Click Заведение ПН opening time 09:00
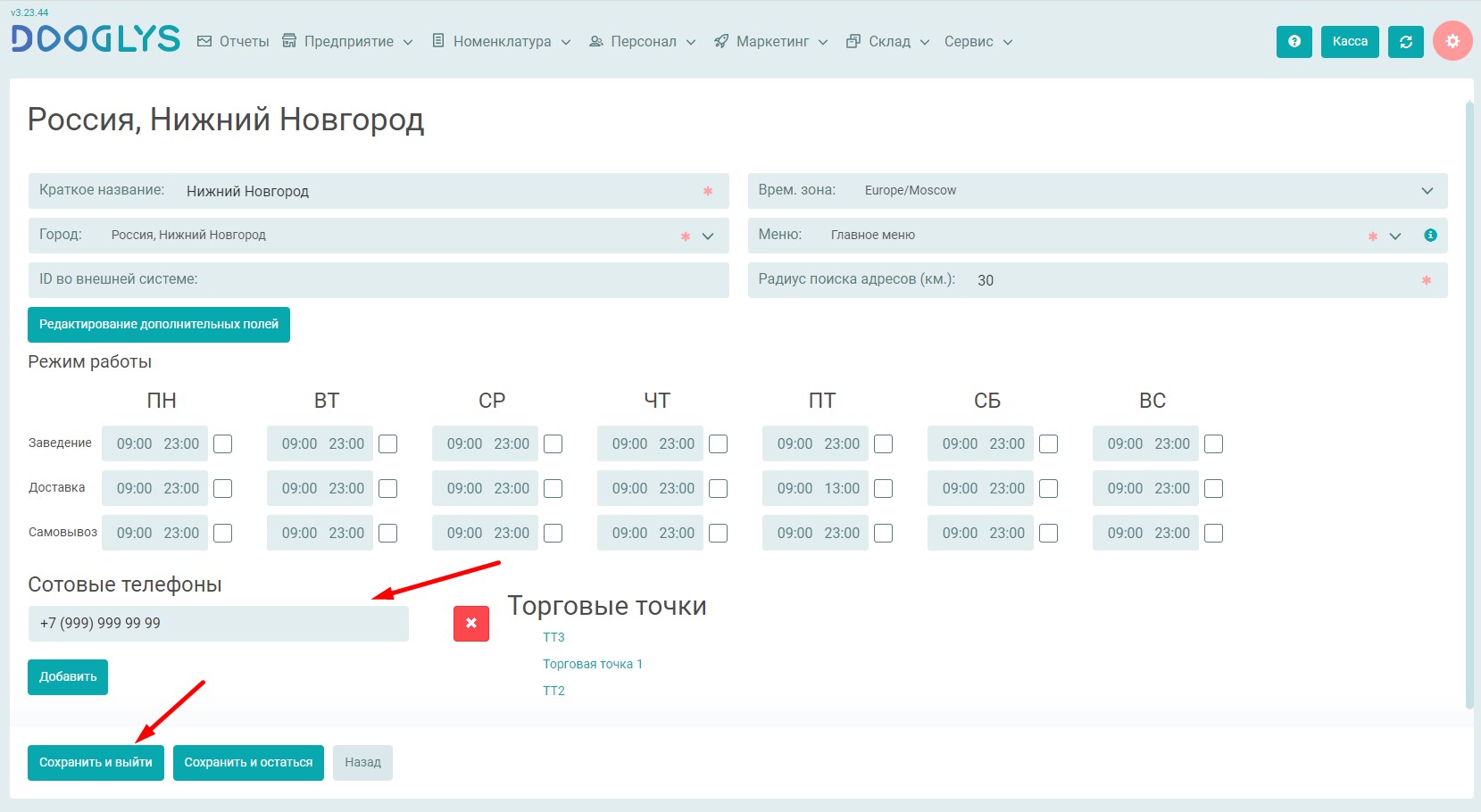 pyautogui.click(x=134, y=443)
